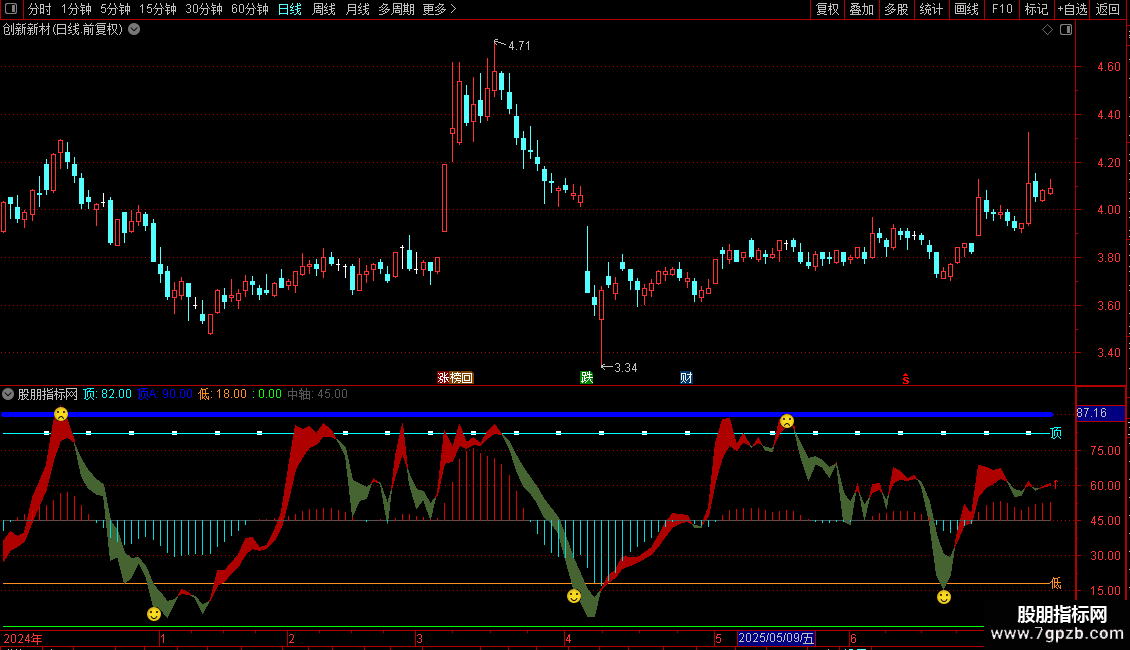Click the 涨榜回 event marker icon

455,378
